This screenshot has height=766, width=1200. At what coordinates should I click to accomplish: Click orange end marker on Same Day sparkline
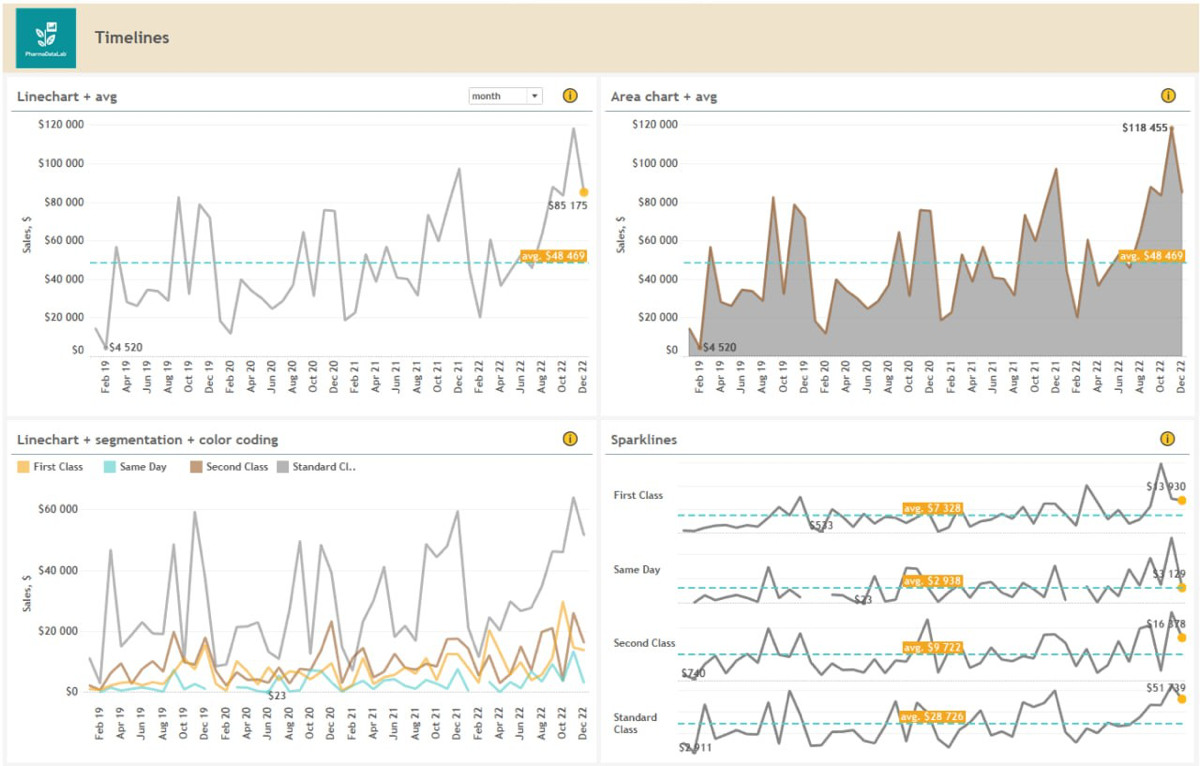[1181, 587]
